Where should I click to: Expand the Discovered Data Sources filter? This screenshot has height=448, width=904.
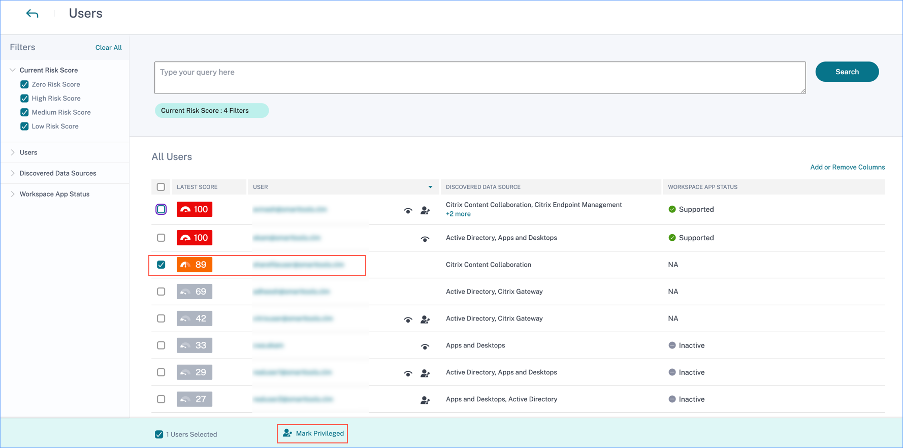click(x=13, y=173)
